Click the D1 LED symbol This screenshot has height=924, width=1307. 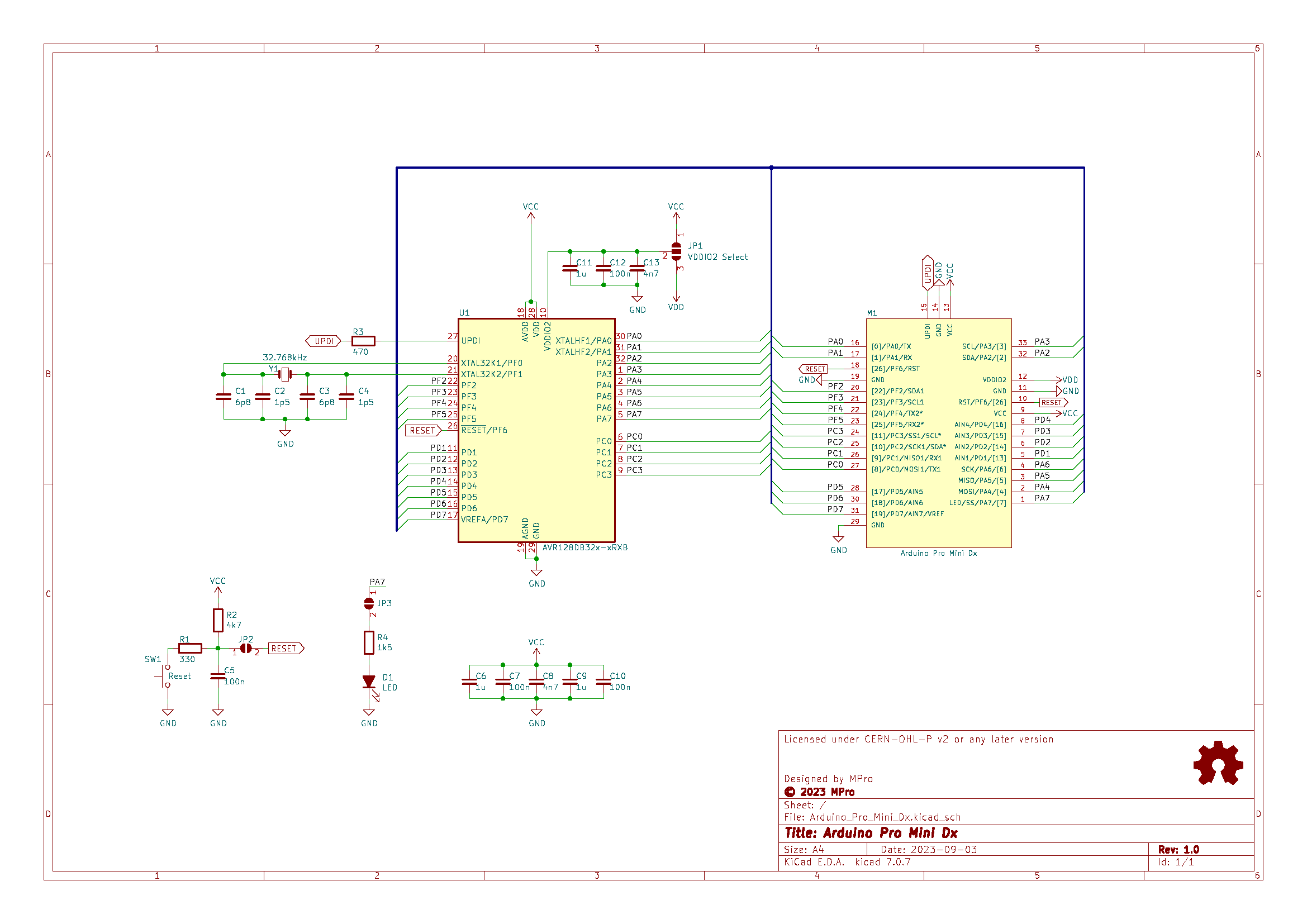[370, 681]
